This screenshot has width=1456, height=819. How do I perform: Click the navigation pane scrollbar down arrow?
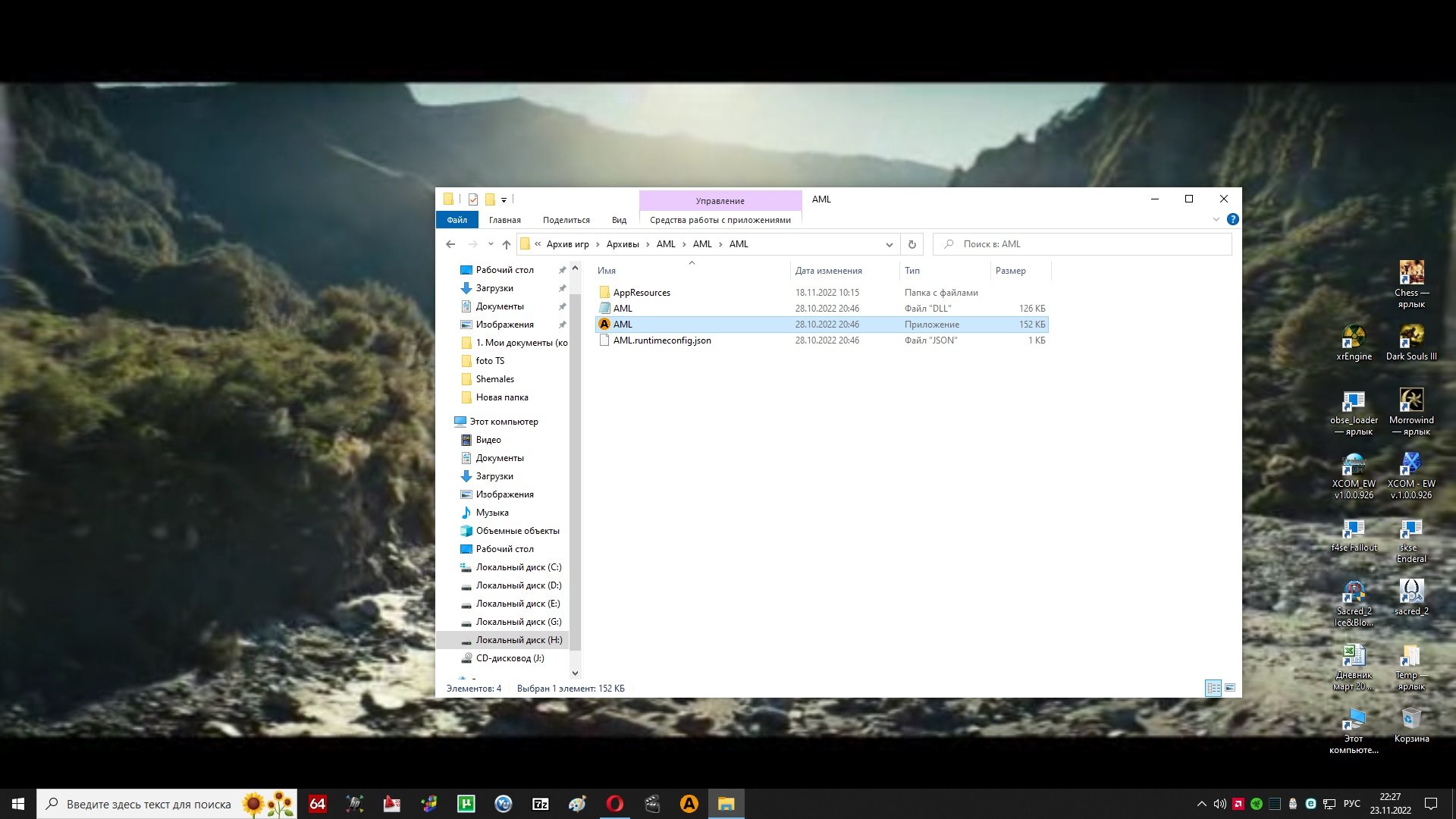tap(575, 673)
